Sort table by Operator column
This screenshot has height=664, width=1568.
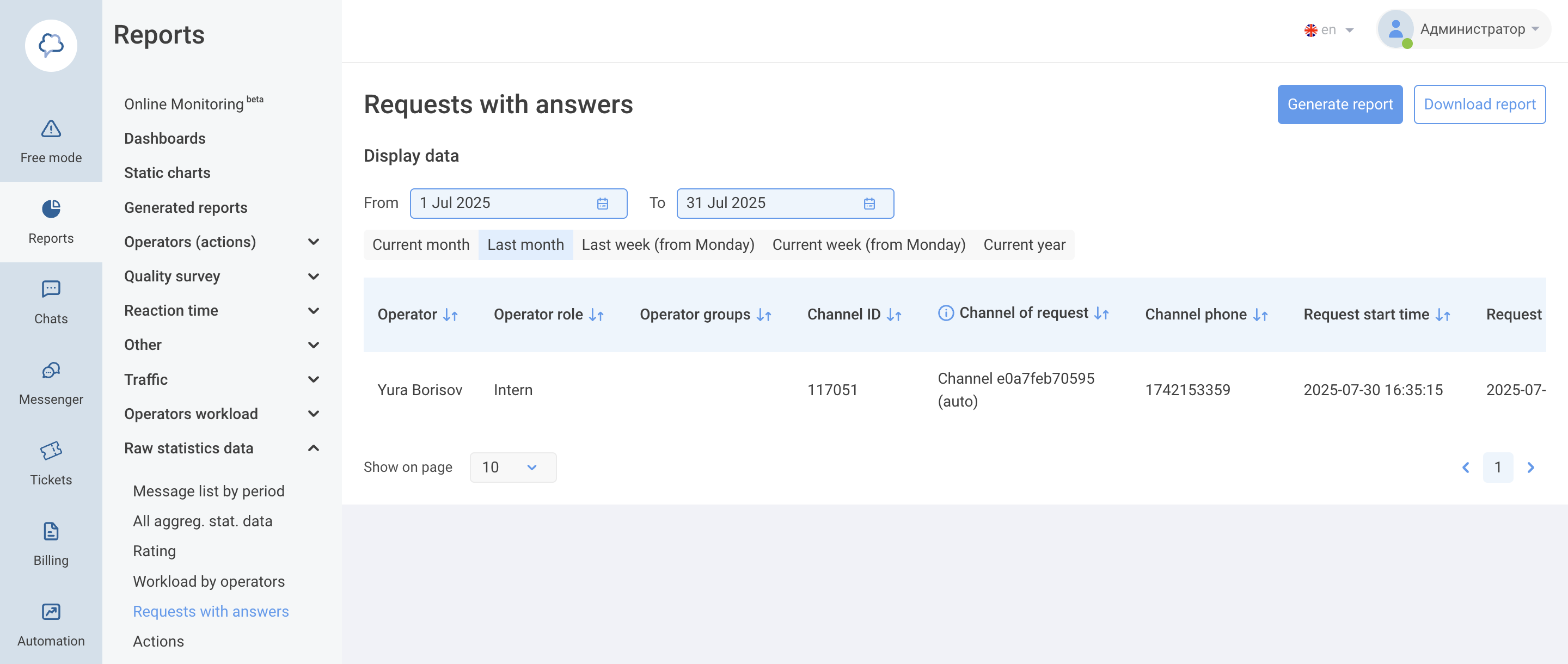click(x=450, y=315)
